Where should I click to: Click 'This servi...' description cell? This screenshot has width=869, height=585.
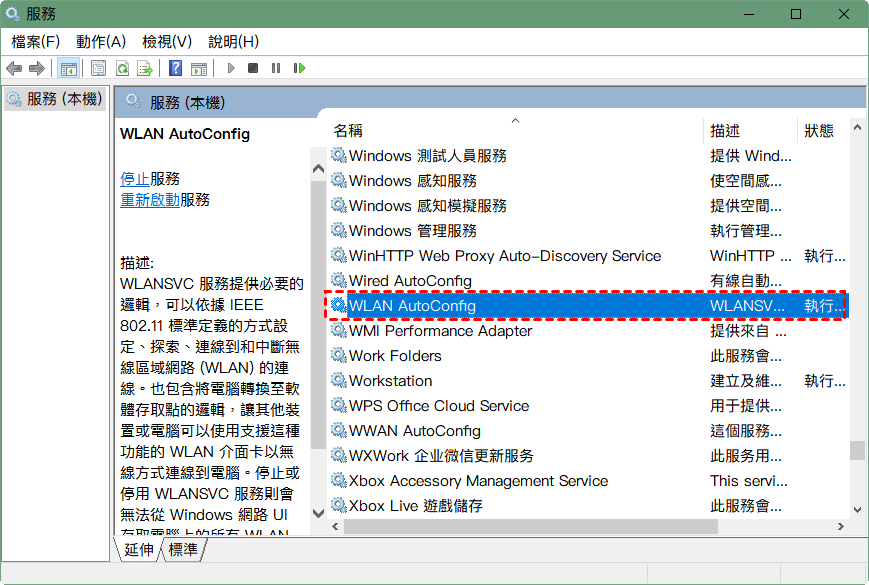[749, 480]
